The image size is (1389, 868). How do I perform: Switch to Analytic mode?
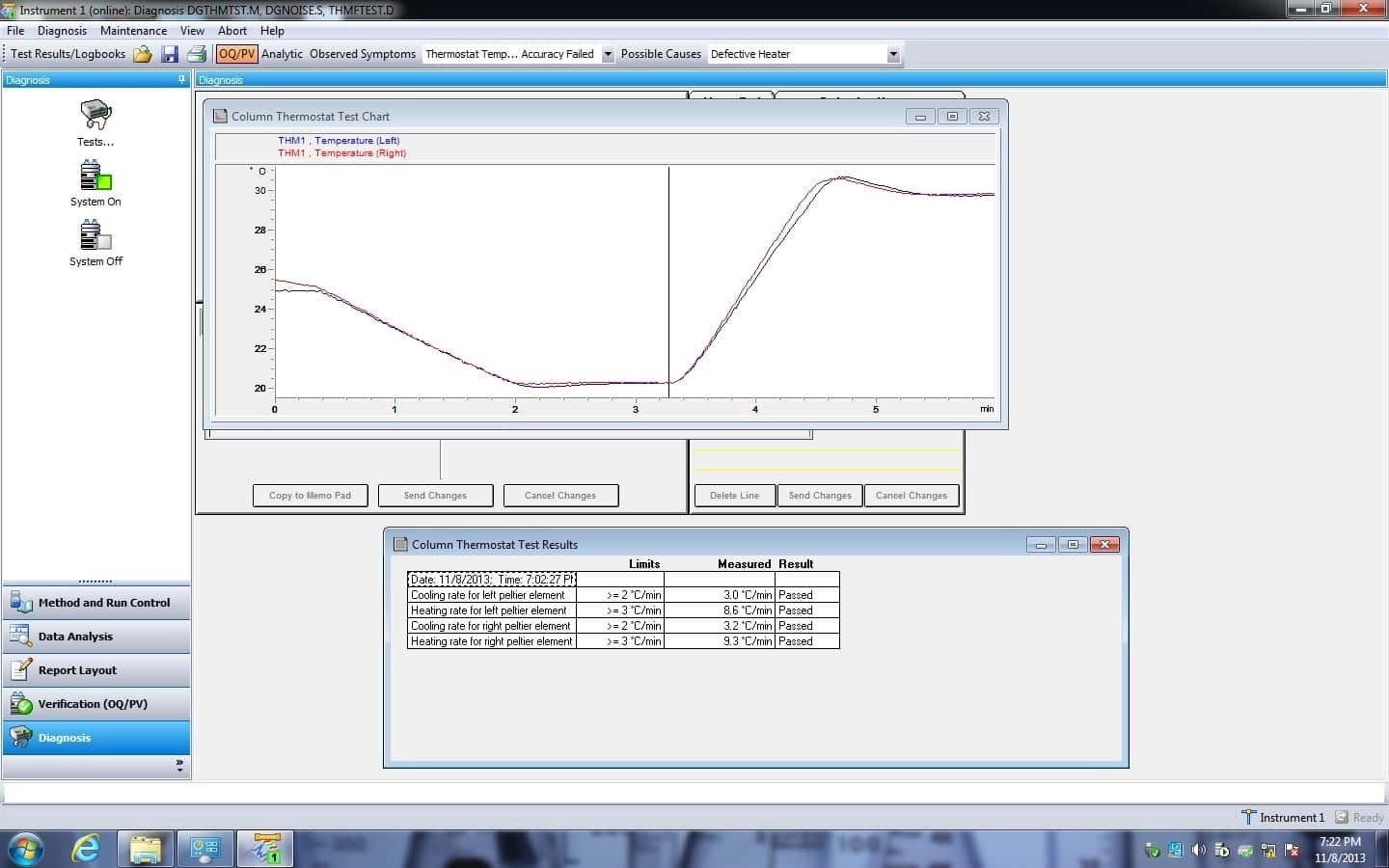pyautogui.click(x=282, y=54)
